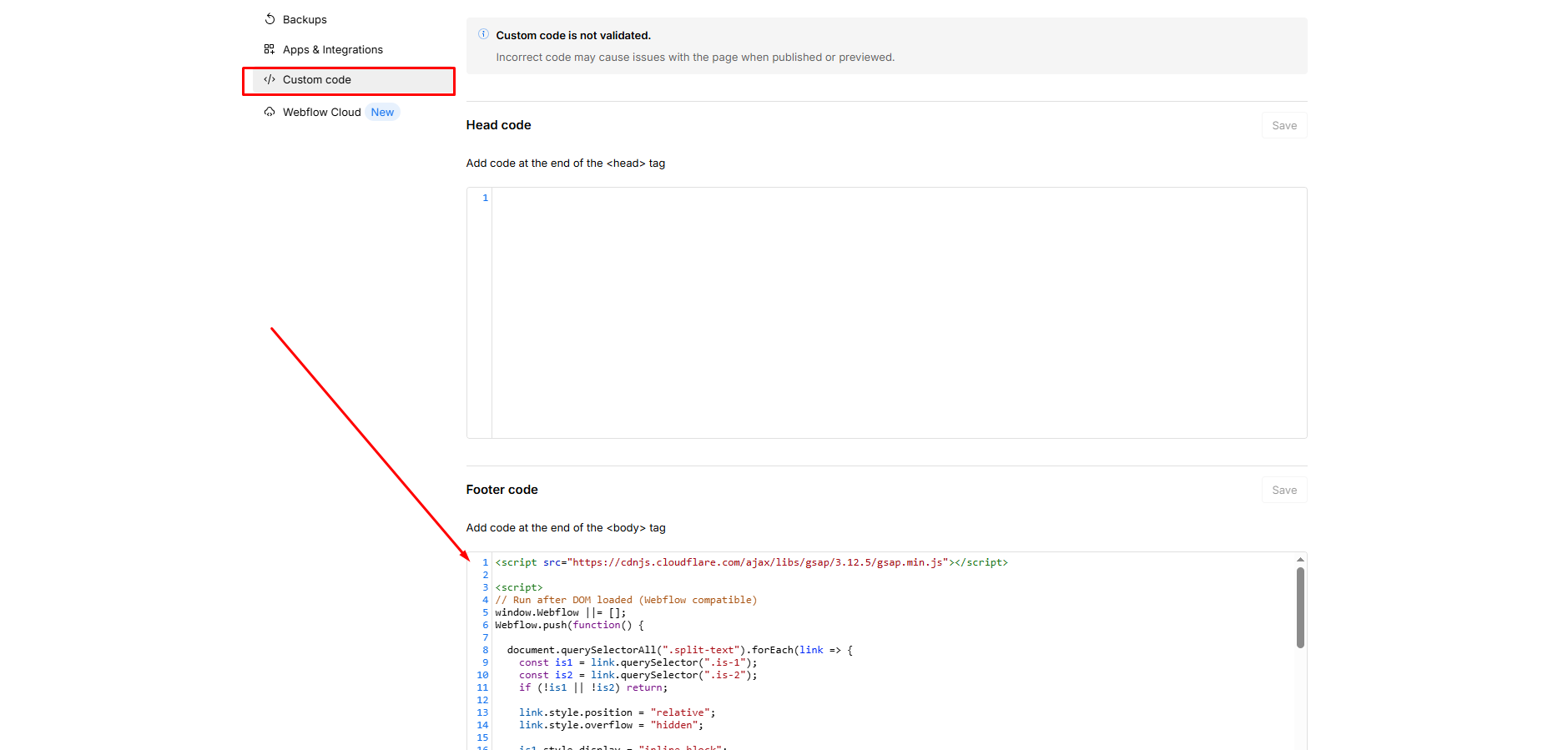Click the Head code heading
1568x750 pixels.
point(498,125)
